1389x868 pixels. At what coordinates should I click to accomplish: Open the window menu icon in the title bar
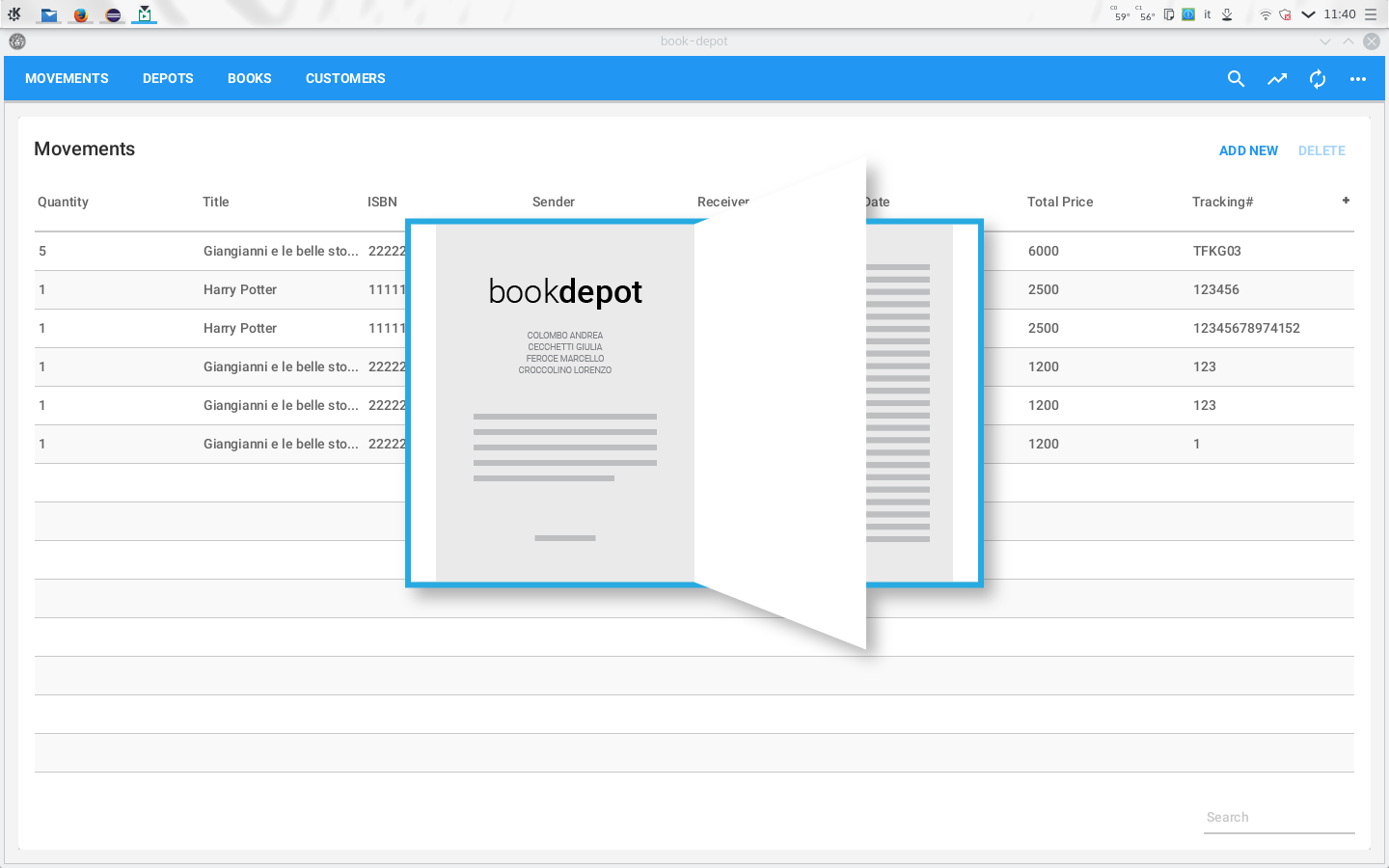click(x=17, y=41)
